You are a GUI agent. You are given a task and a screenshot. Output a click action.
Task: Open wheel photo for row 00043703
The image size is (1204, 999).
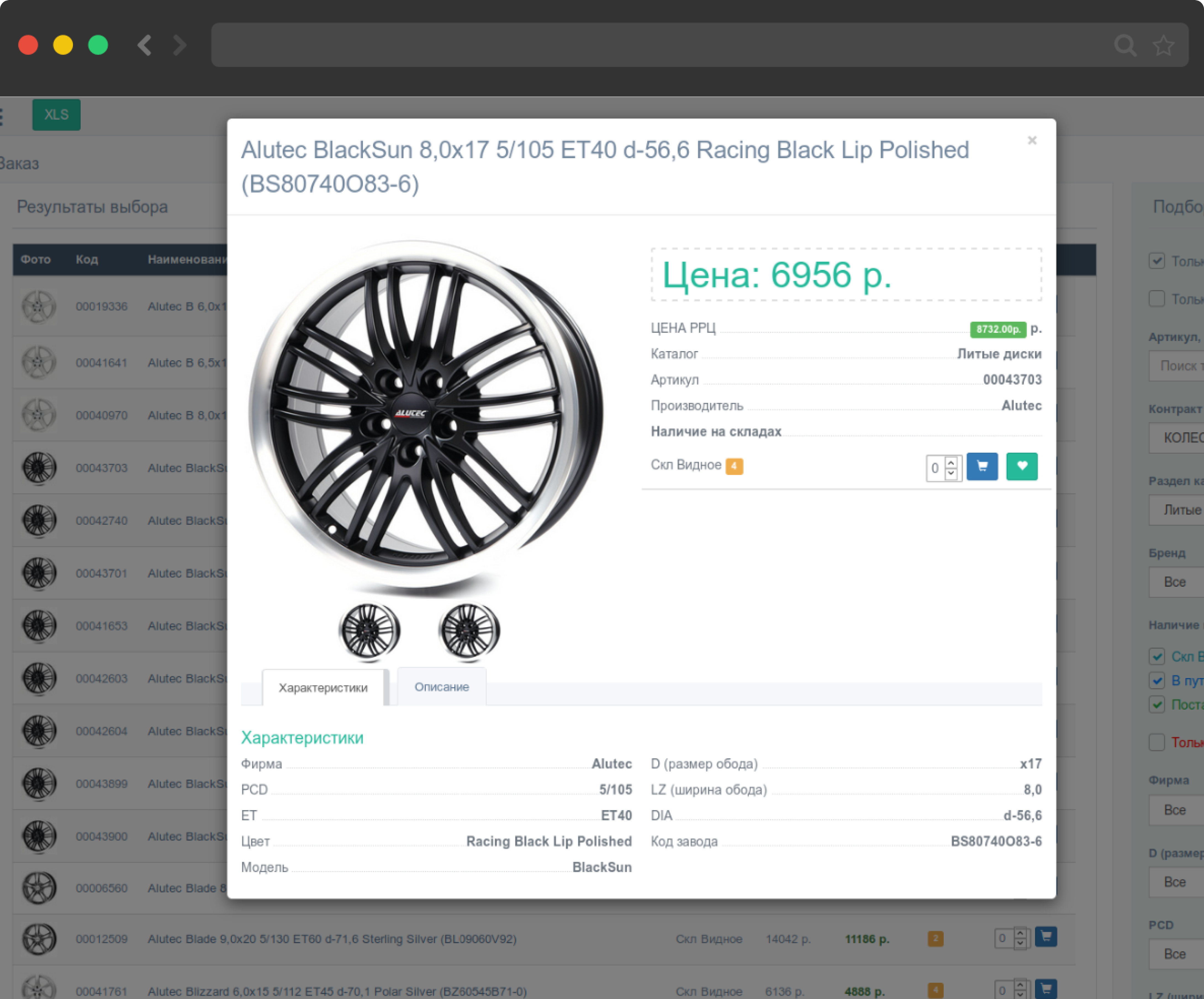pos(39,468)
